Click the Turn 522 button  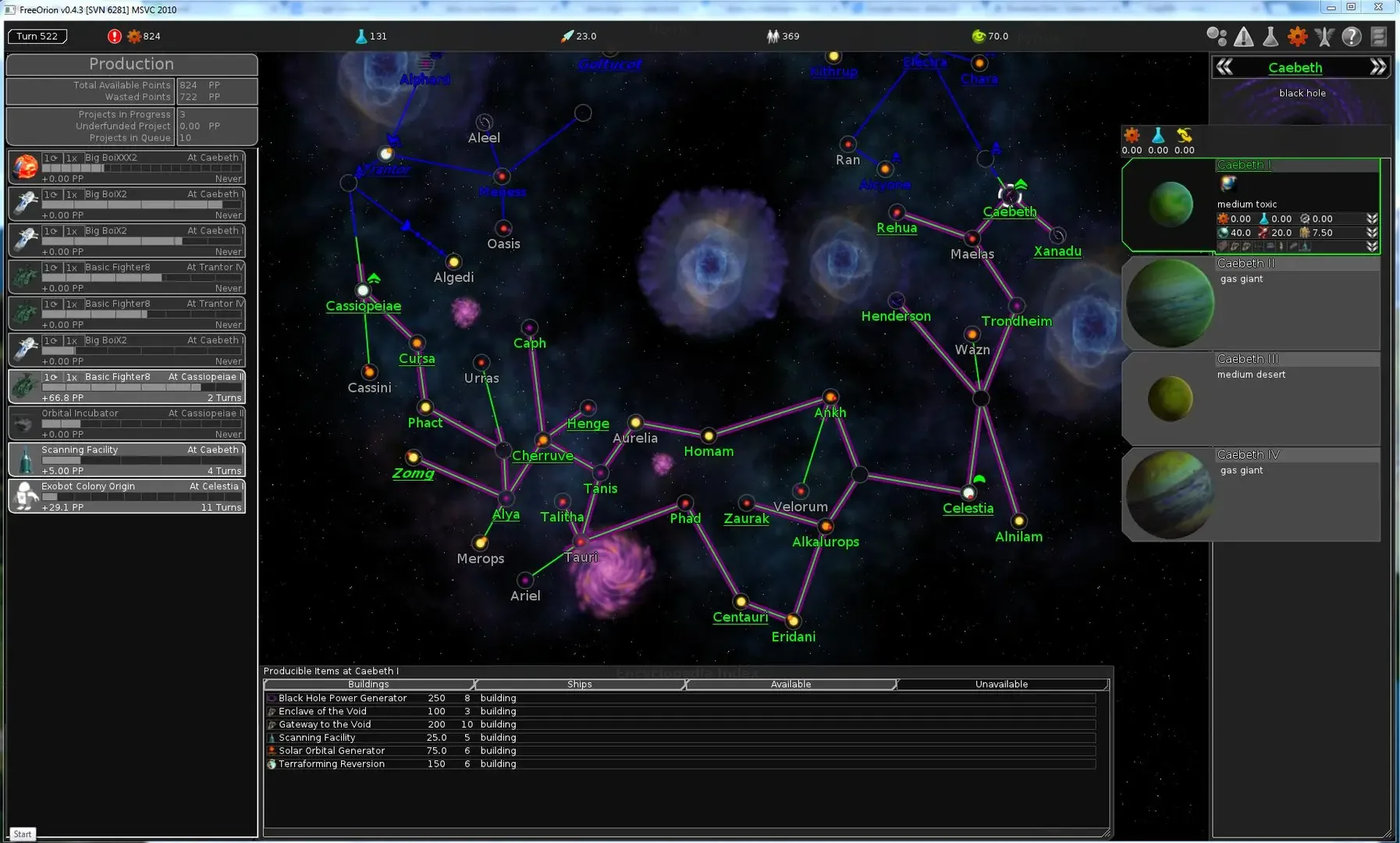click(37, 36)
